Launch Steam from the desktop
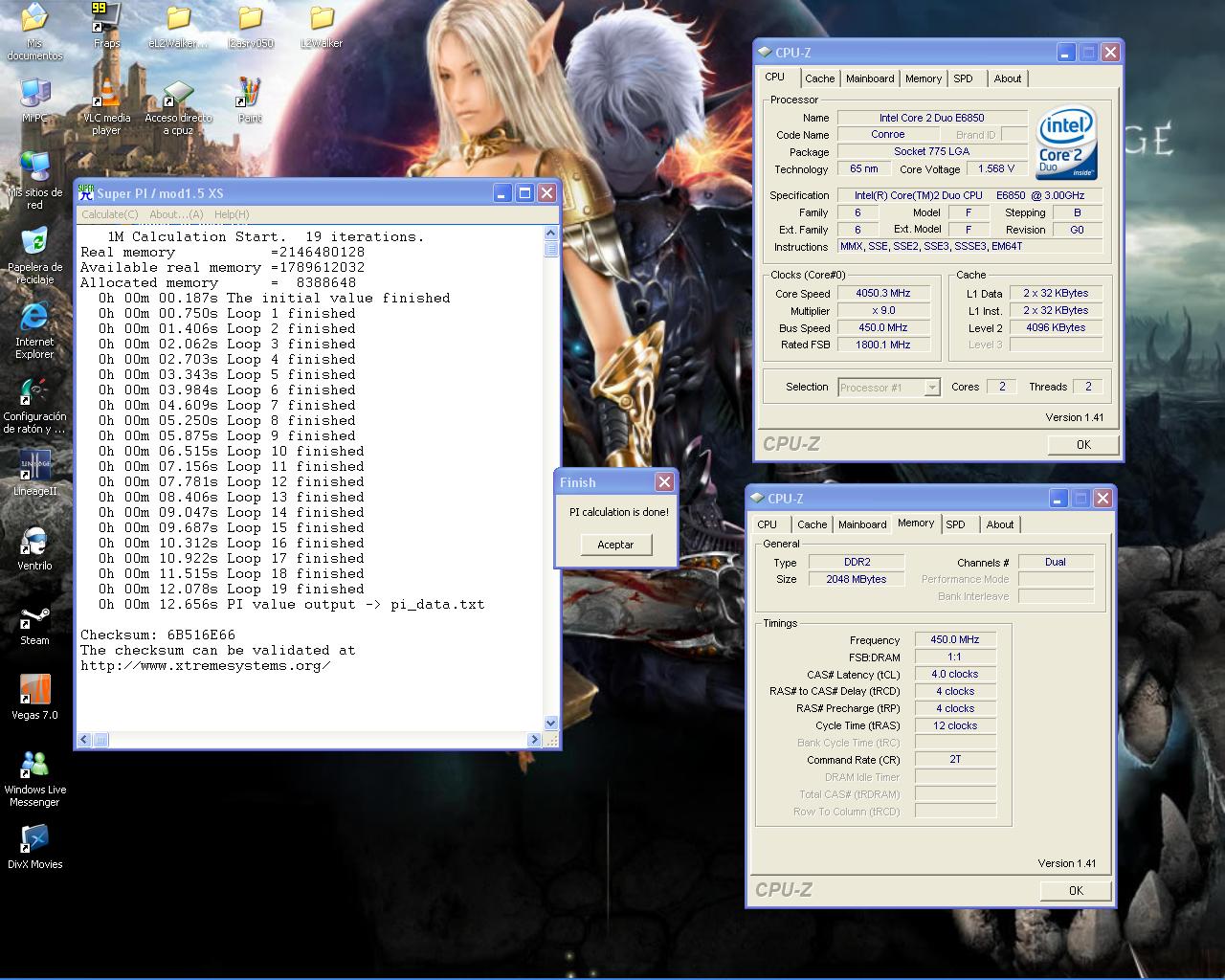This screenshot has height=980, width=1225. [34, 619]
